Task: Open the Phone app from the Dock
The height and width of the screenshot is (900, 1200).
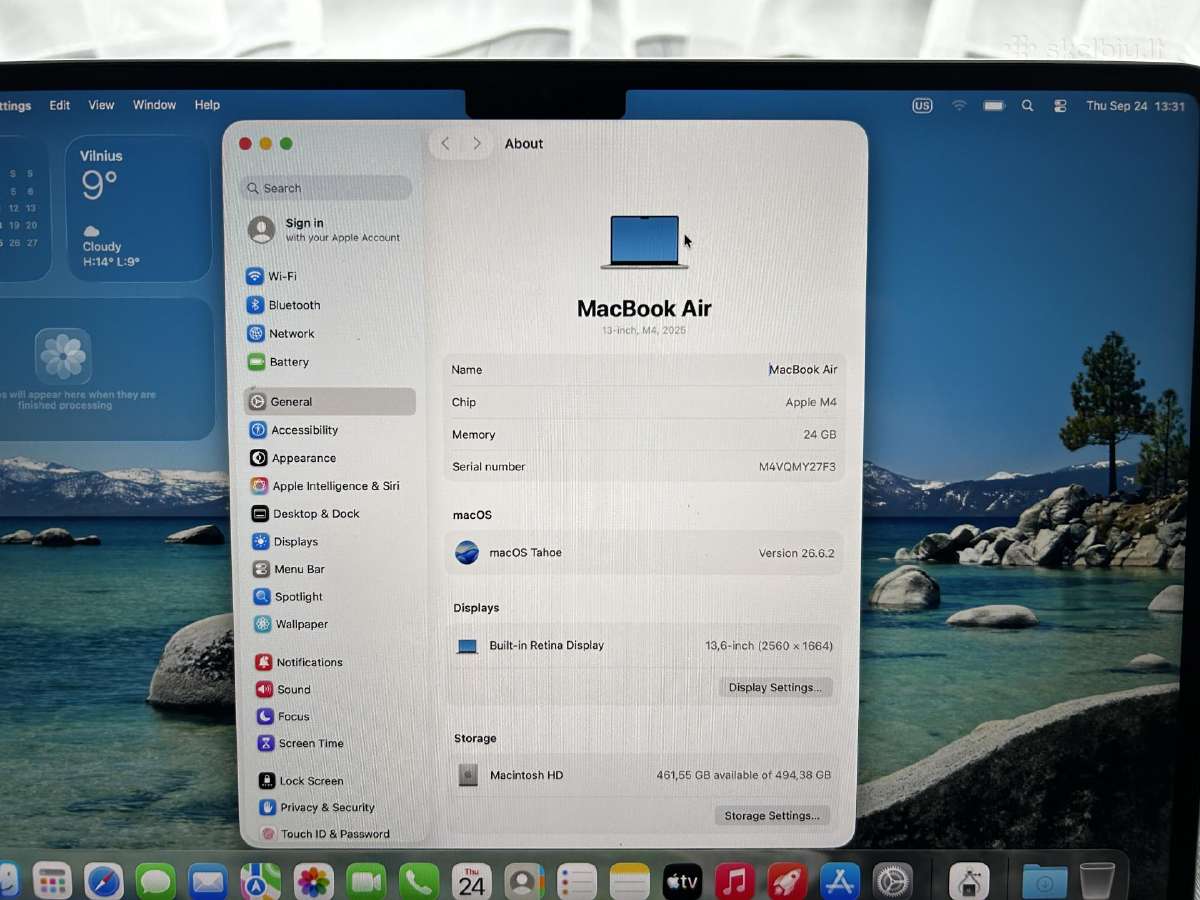Action: [x=419, y=881]
